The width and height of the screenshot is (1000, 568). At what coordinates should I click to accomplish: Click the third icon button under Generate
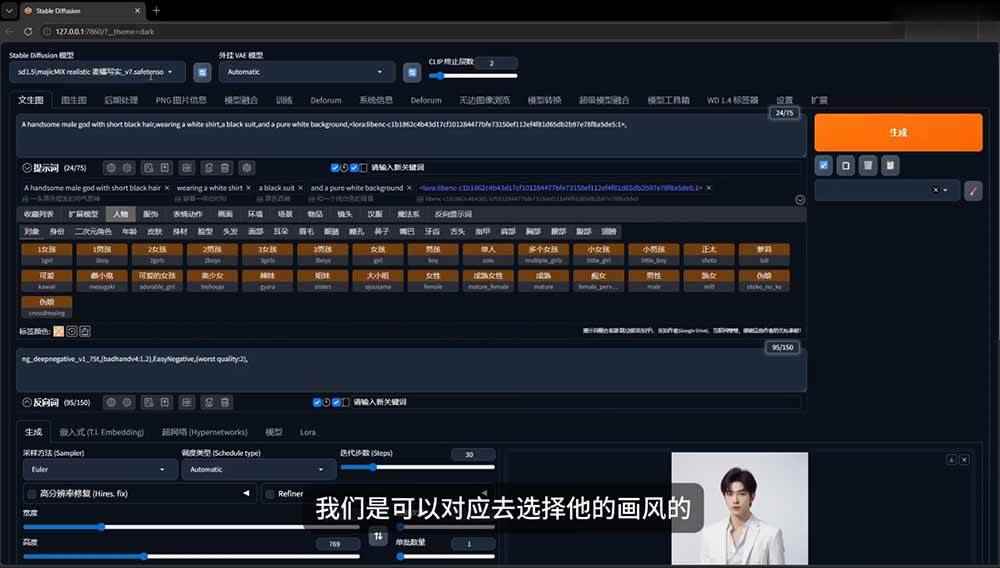point(867,165)
